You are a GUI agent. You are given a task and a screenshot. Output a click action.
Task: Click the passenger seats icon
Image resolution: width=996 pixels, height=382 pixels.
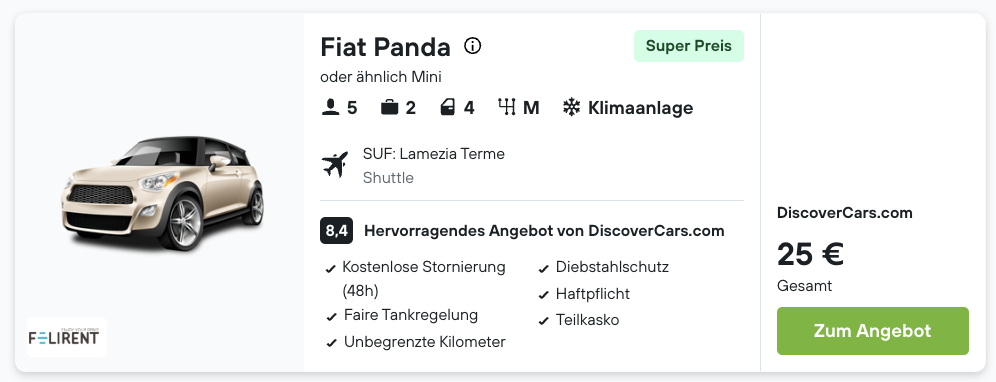pyautogui.click(x=330, y=107)
